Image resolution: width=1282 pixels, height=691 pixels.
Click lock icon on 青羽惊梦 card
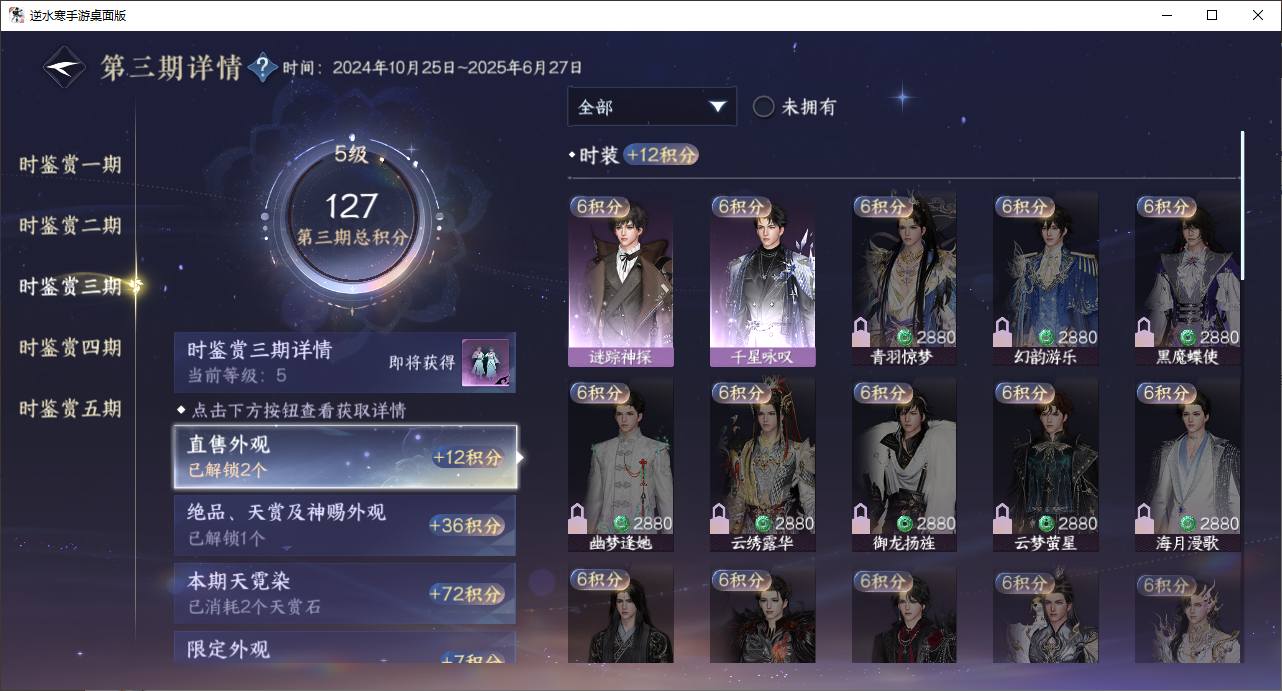click(x=860, y=332)
